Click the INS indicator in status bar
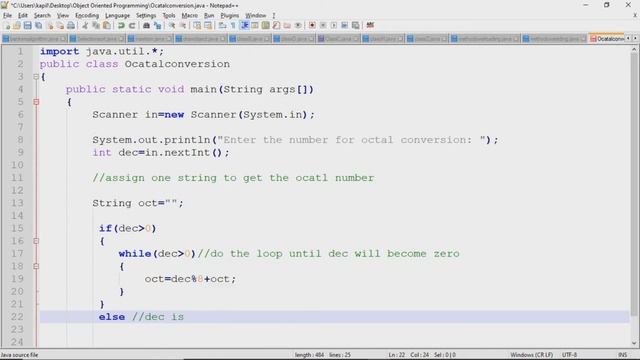The image size is (640, 360). tap(622, 355)
